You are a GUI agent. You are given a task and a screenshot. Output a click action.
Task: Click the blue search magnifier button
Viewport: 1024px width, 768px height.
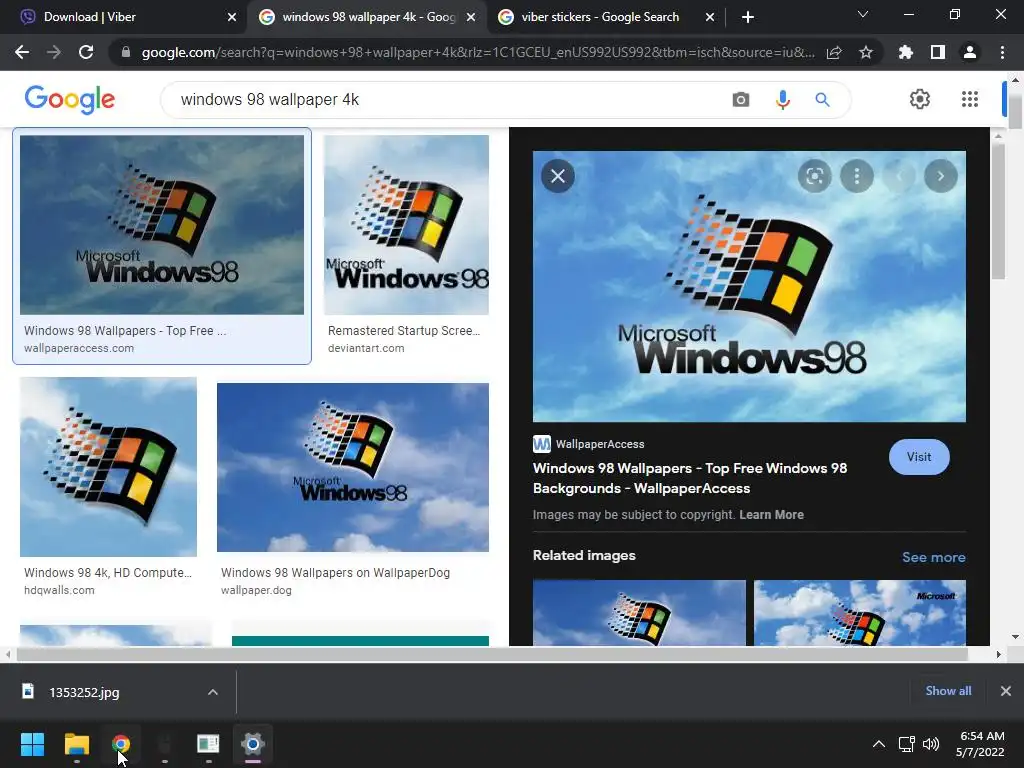(822, 99)
